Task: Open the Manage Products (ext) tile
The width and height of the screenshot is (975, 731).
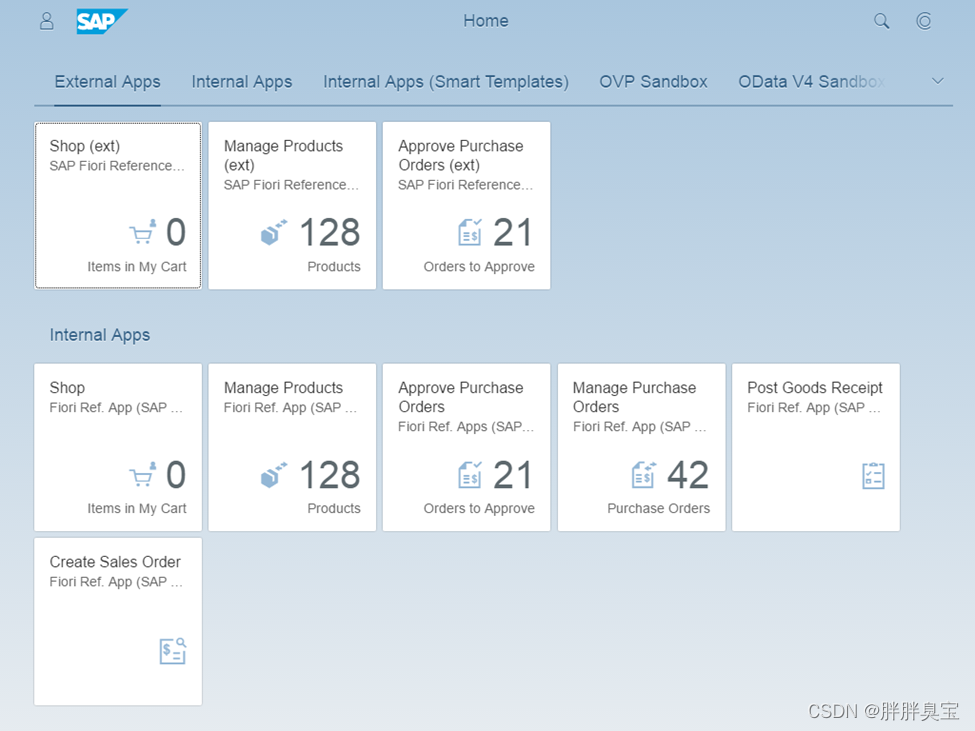Action: (292, 205)
